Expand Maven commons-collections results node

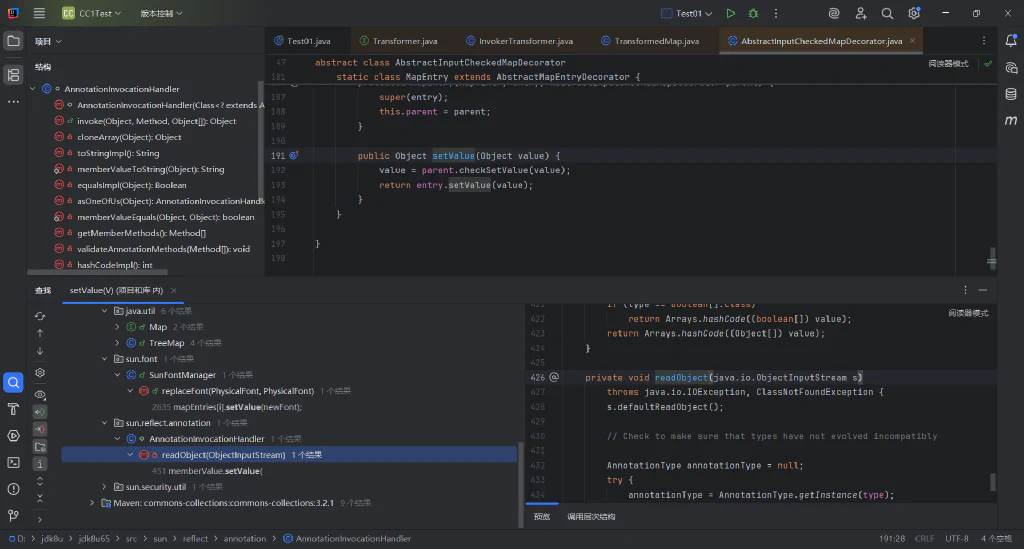coord(91,503)
